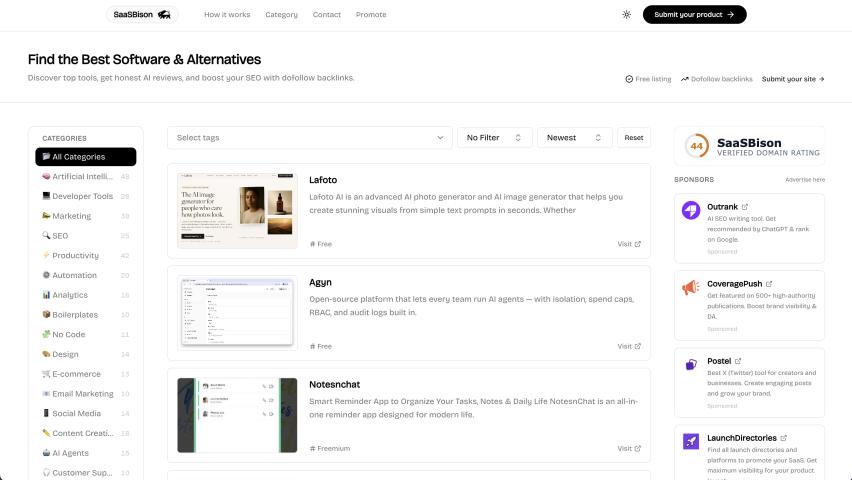Click the Productivity lightning icon
852x480 pixels.
(x=46, y=255)
